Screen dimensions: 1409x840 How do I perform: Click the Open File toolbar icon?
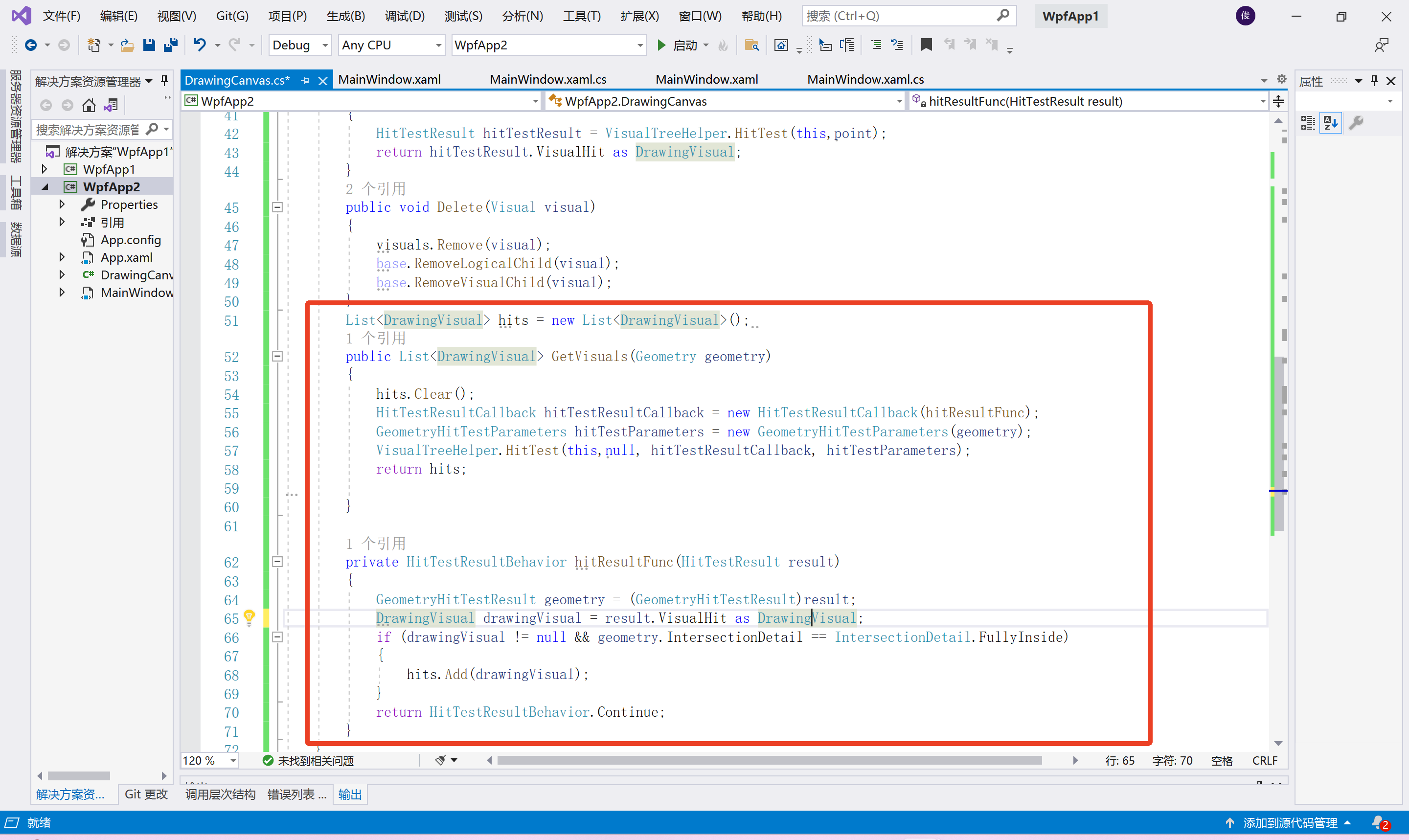(127, 45)
